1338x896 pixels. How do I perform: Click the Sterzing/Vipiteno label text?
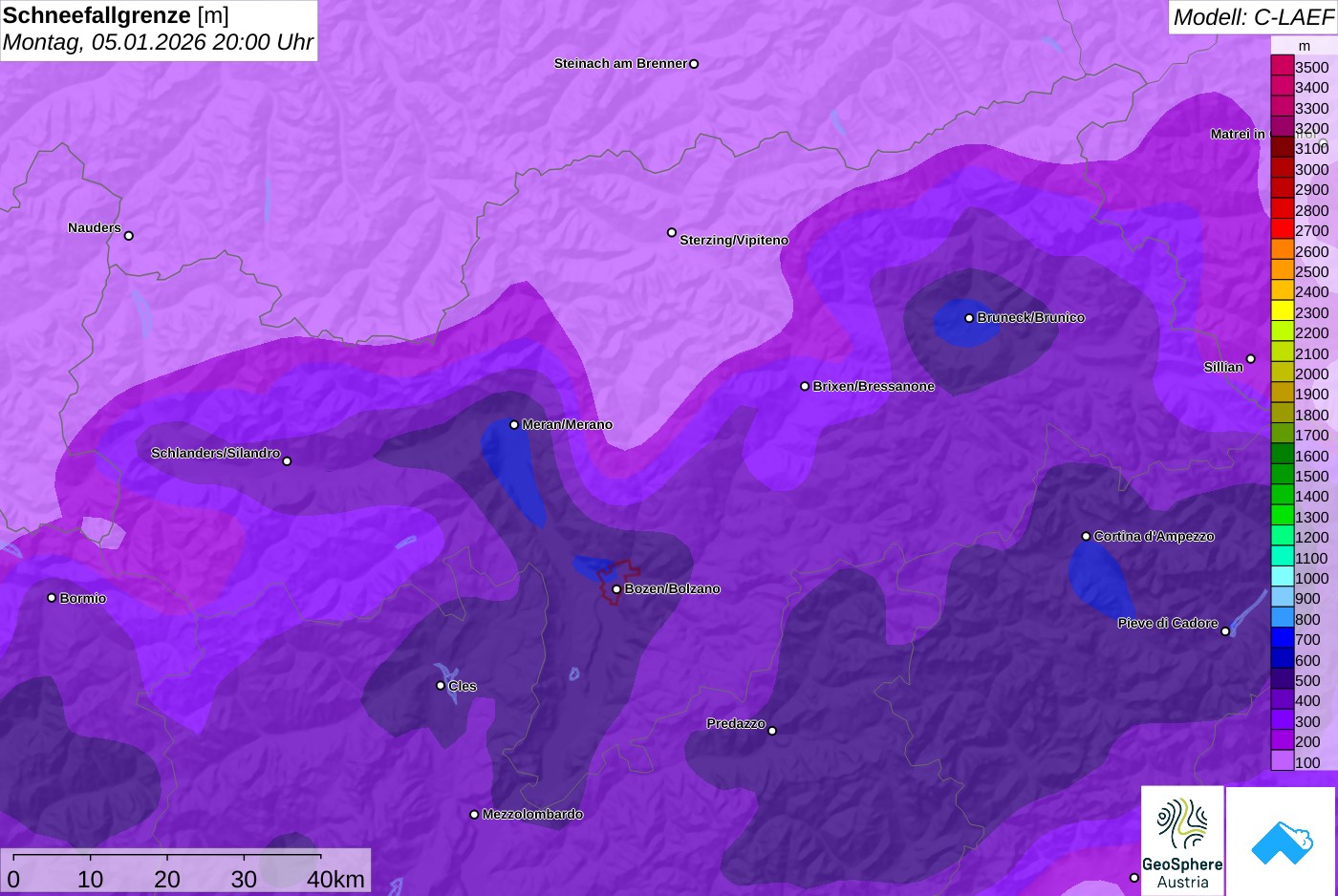point(734,241)
